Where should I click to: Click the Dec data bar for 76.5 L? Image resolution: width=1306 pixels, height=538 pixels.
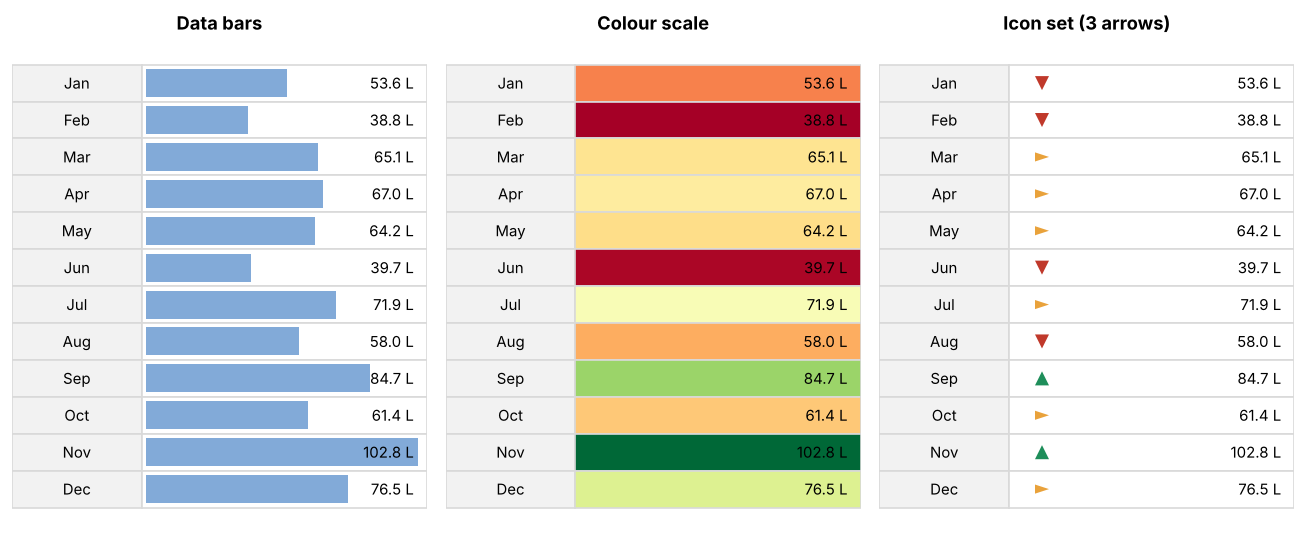click(247, 489)
